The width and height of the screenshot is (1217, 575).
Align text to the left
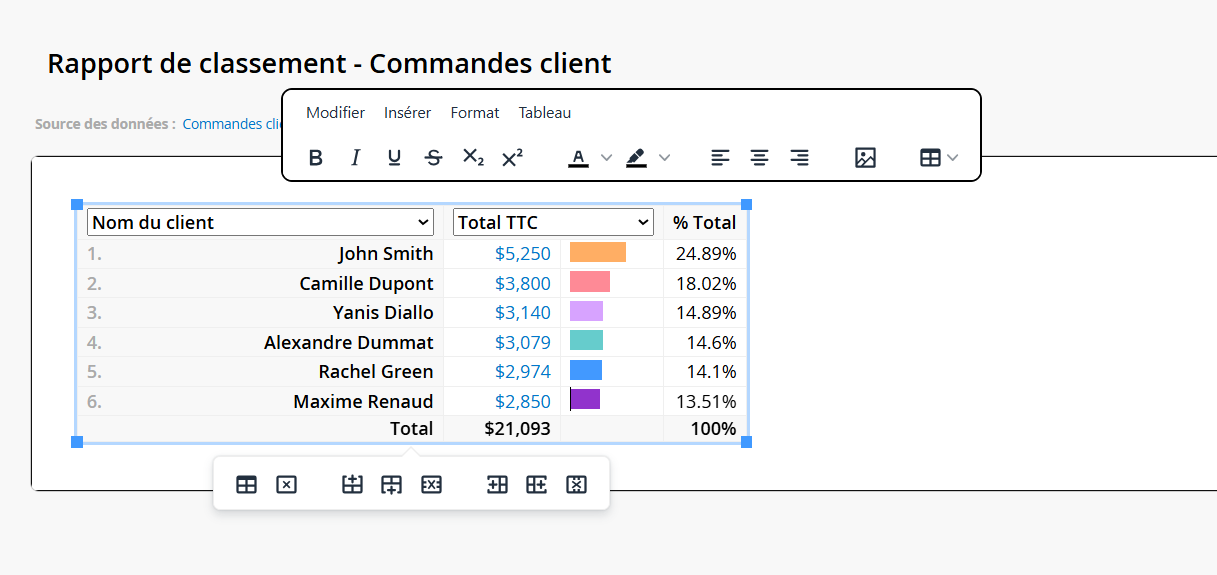coord(720,158)
